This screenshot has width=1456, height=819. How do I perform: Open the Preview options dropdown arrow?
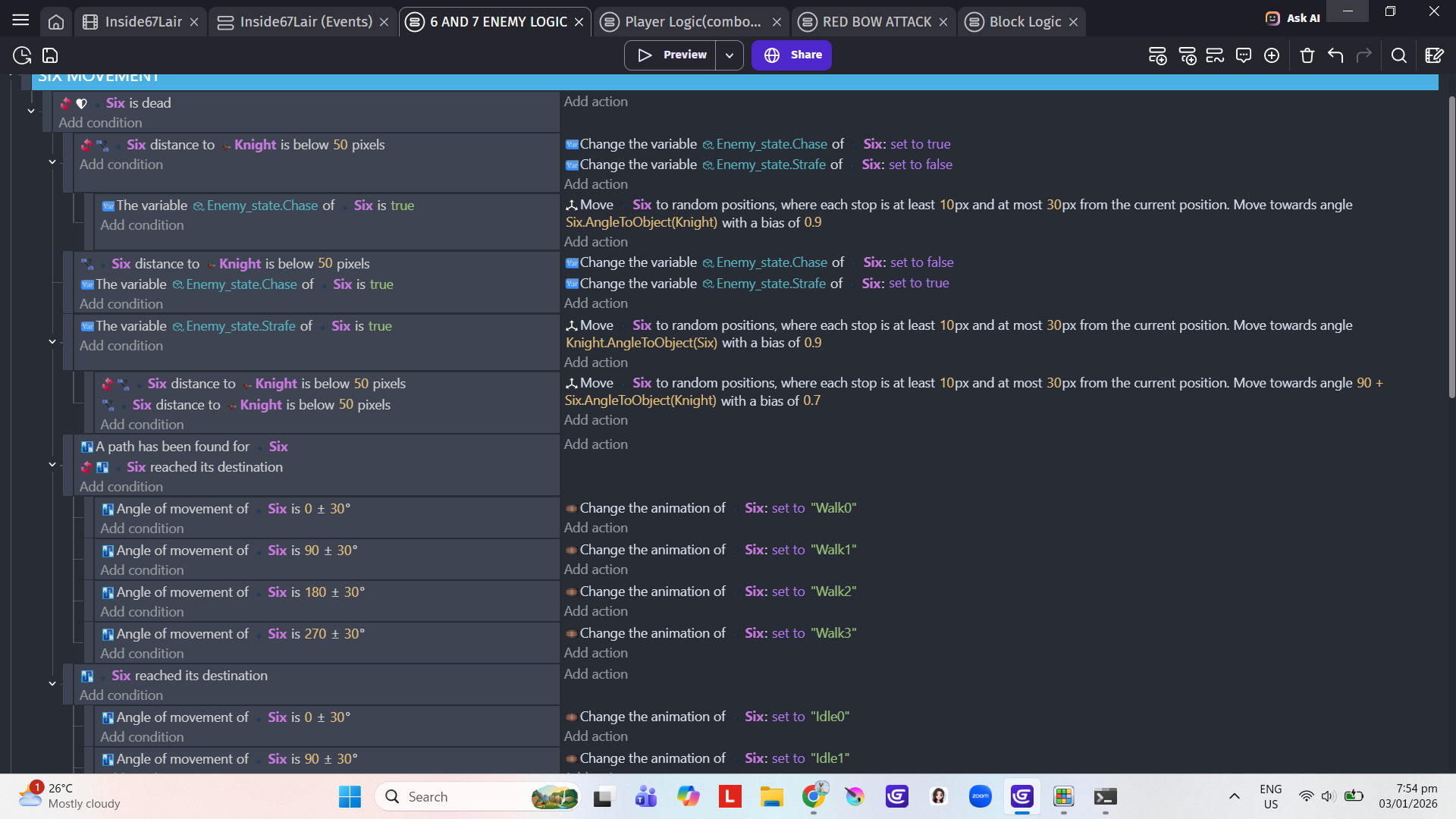729,55
